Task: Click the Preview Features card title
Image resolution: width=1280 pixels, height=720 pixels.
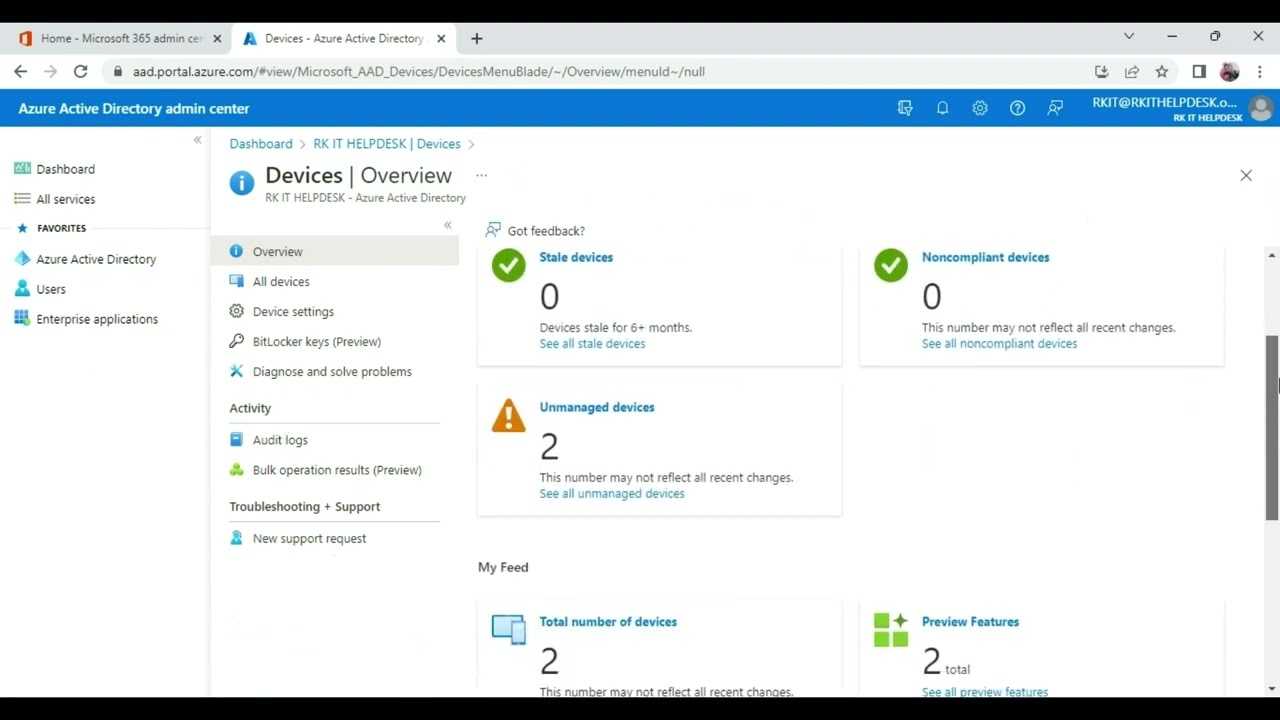Action: coord(970,621)
